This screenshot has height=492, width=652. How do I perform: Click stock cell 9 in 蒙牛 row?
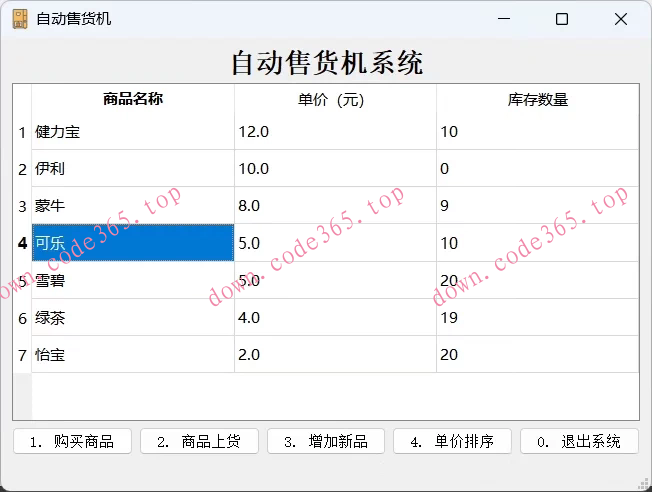pyautogui.click(x=538, y=205)
